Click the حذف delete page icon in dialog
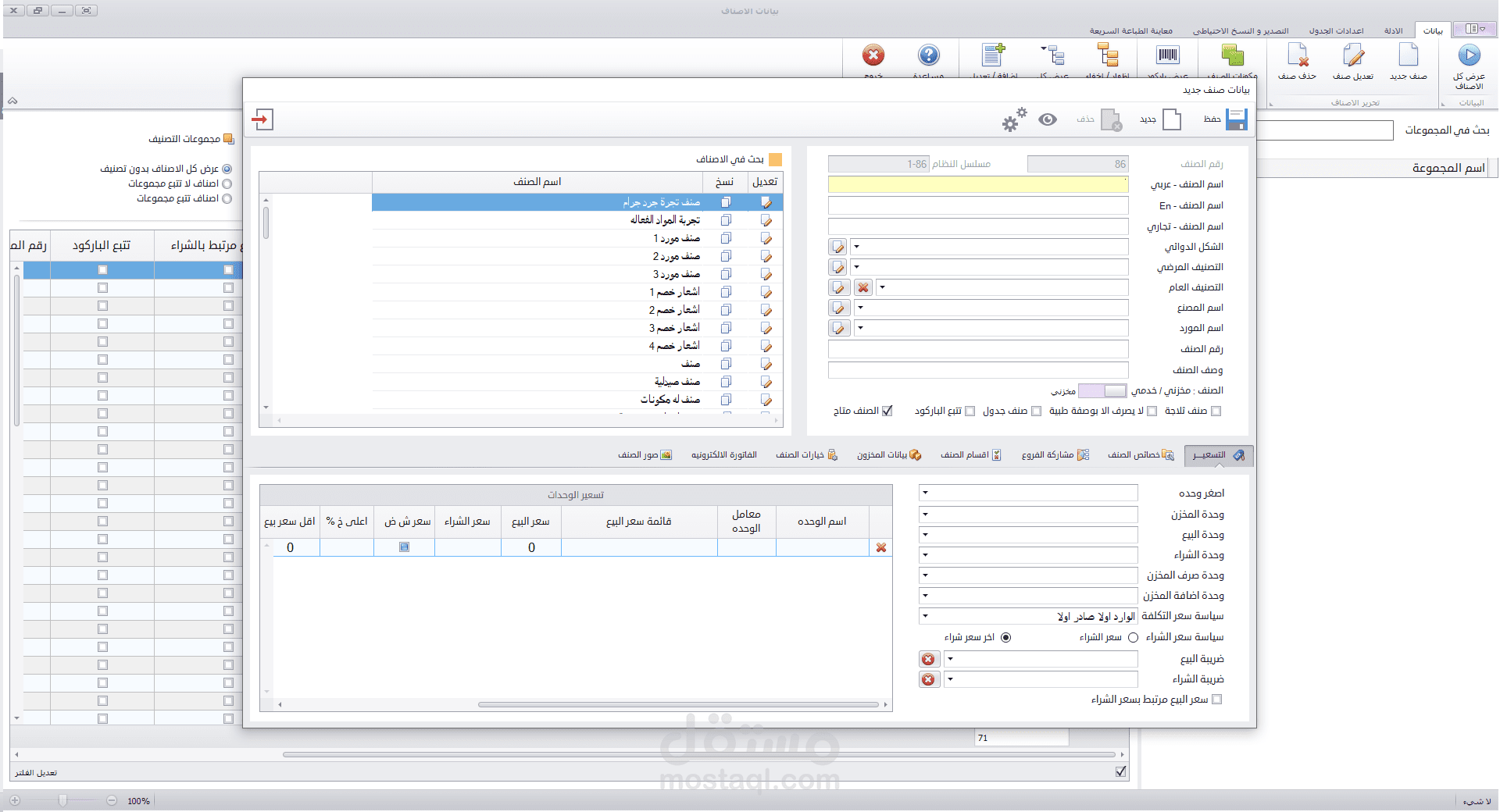This screenshot has height=812, width=1500. [x=1111, y=120]
